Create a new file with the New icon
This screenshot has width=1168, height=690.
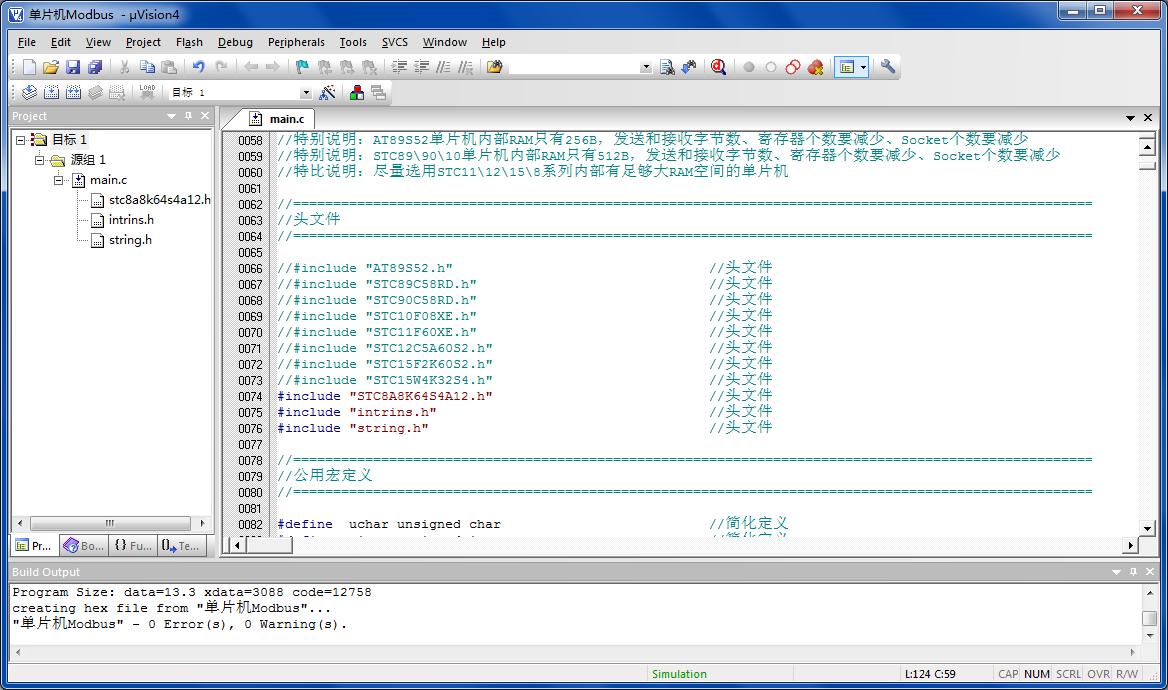[x=29, y=67]
